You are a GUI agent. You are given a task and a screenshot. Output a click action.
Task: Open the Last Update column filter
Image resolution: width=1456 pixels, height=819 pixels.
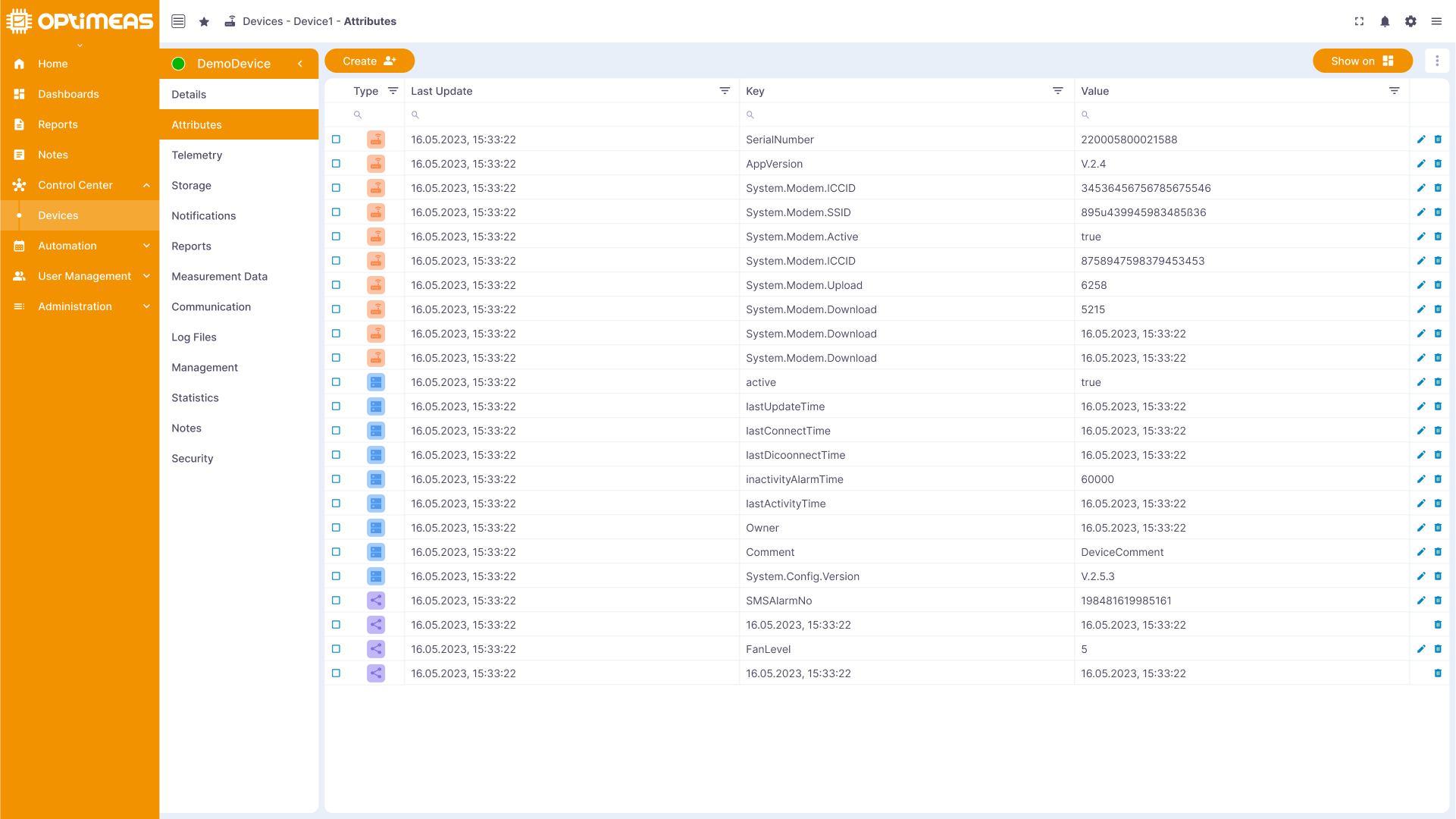[725, 91]
